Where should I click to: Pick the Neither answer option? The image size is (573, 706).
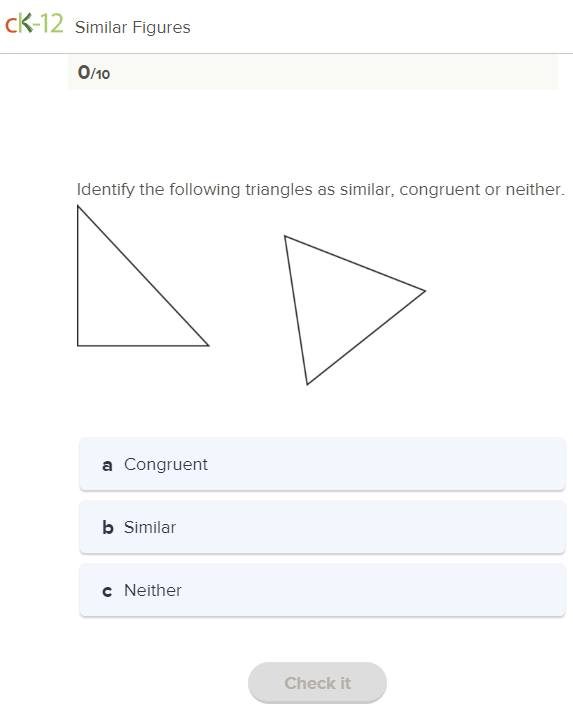[322, 590]
